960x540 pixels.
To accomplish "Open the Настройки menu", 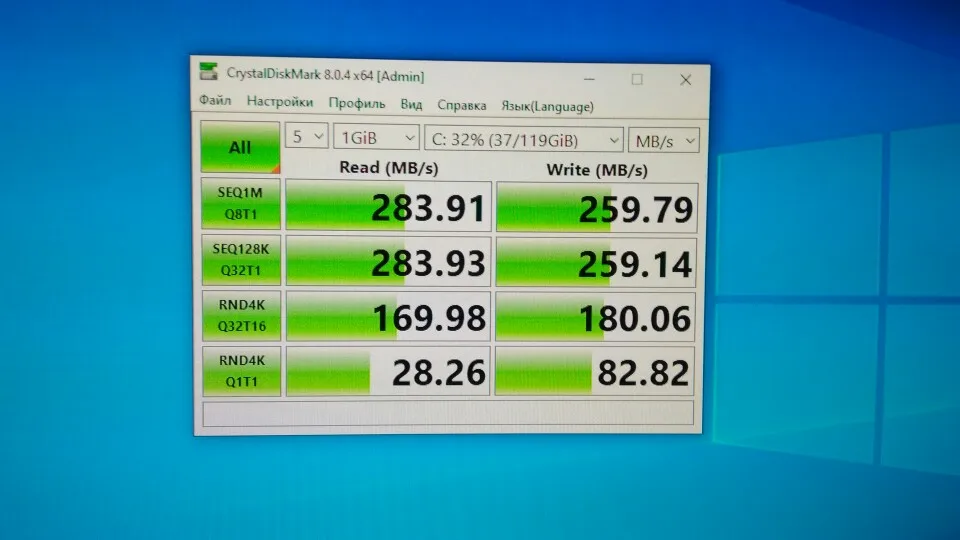I will click(280, 102).
